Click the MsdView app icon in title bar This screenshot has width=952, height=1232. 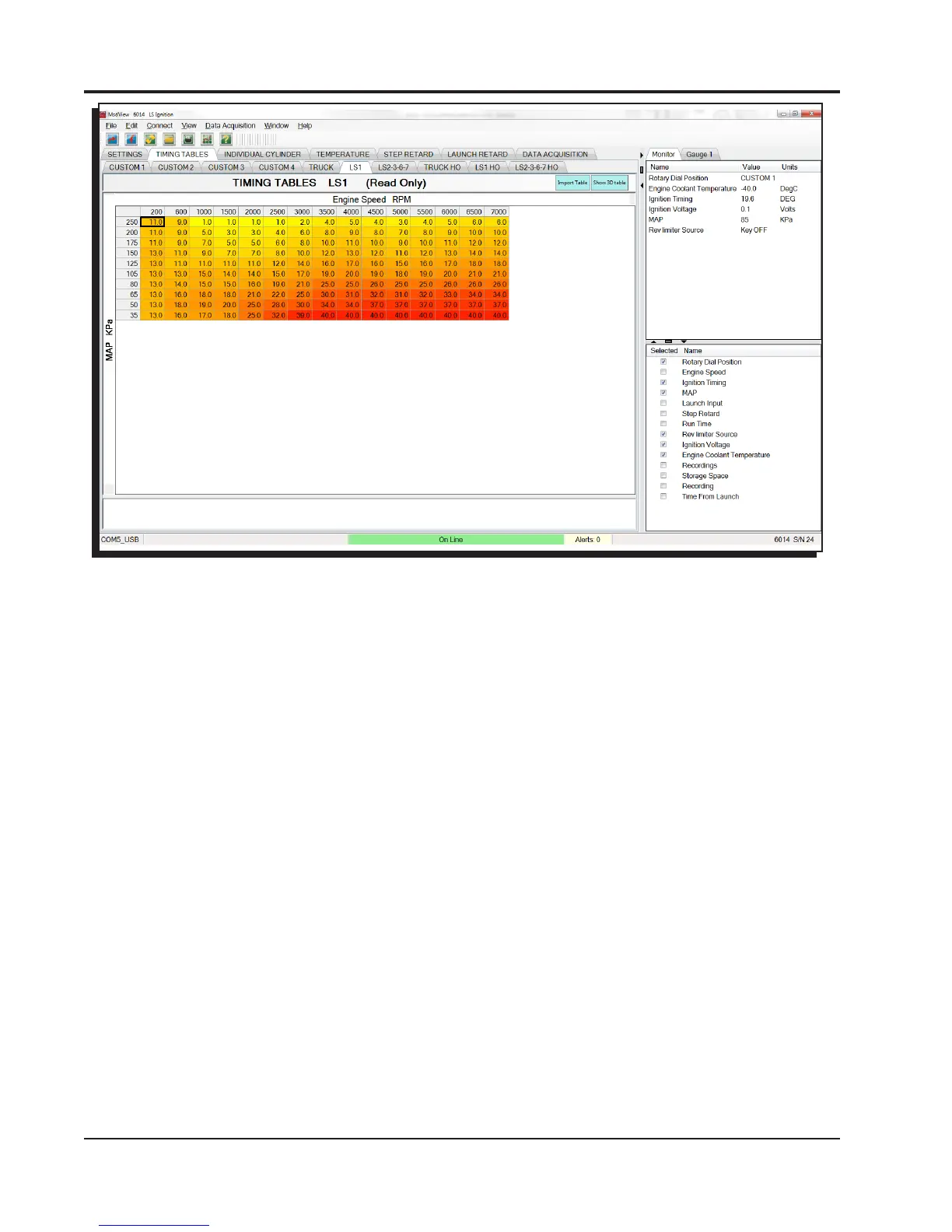[x=103, y=114]
